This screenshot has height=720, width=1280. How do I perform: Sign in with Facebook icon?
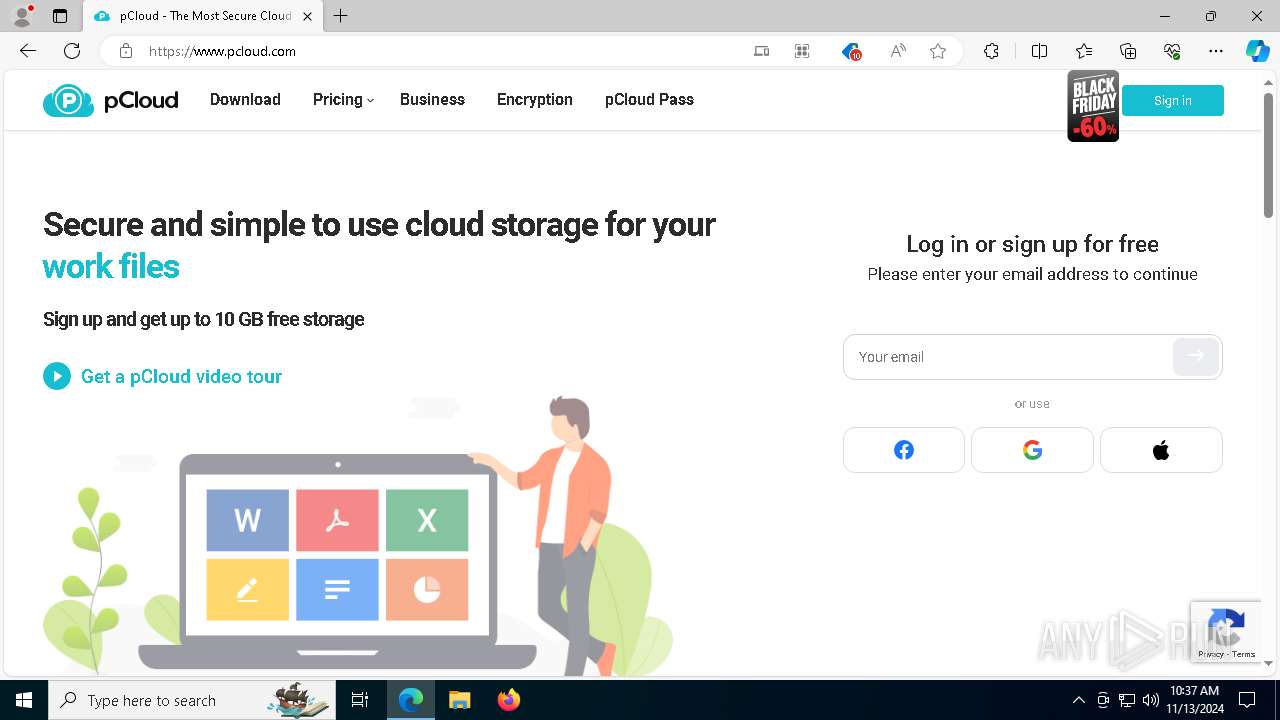pyautogui.click(x=904, y=450)
